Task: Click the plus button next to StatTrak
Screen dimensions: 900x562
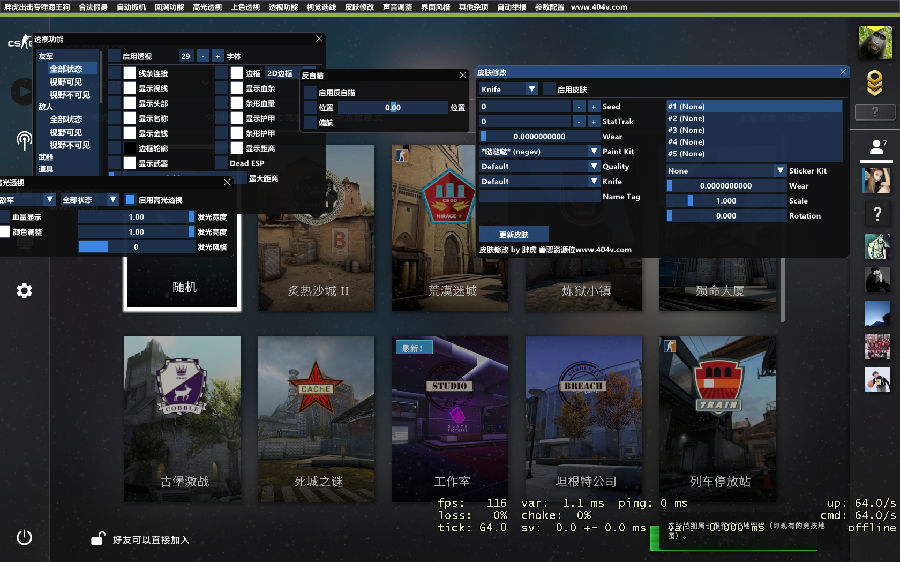Action: (x=593, y=122)
